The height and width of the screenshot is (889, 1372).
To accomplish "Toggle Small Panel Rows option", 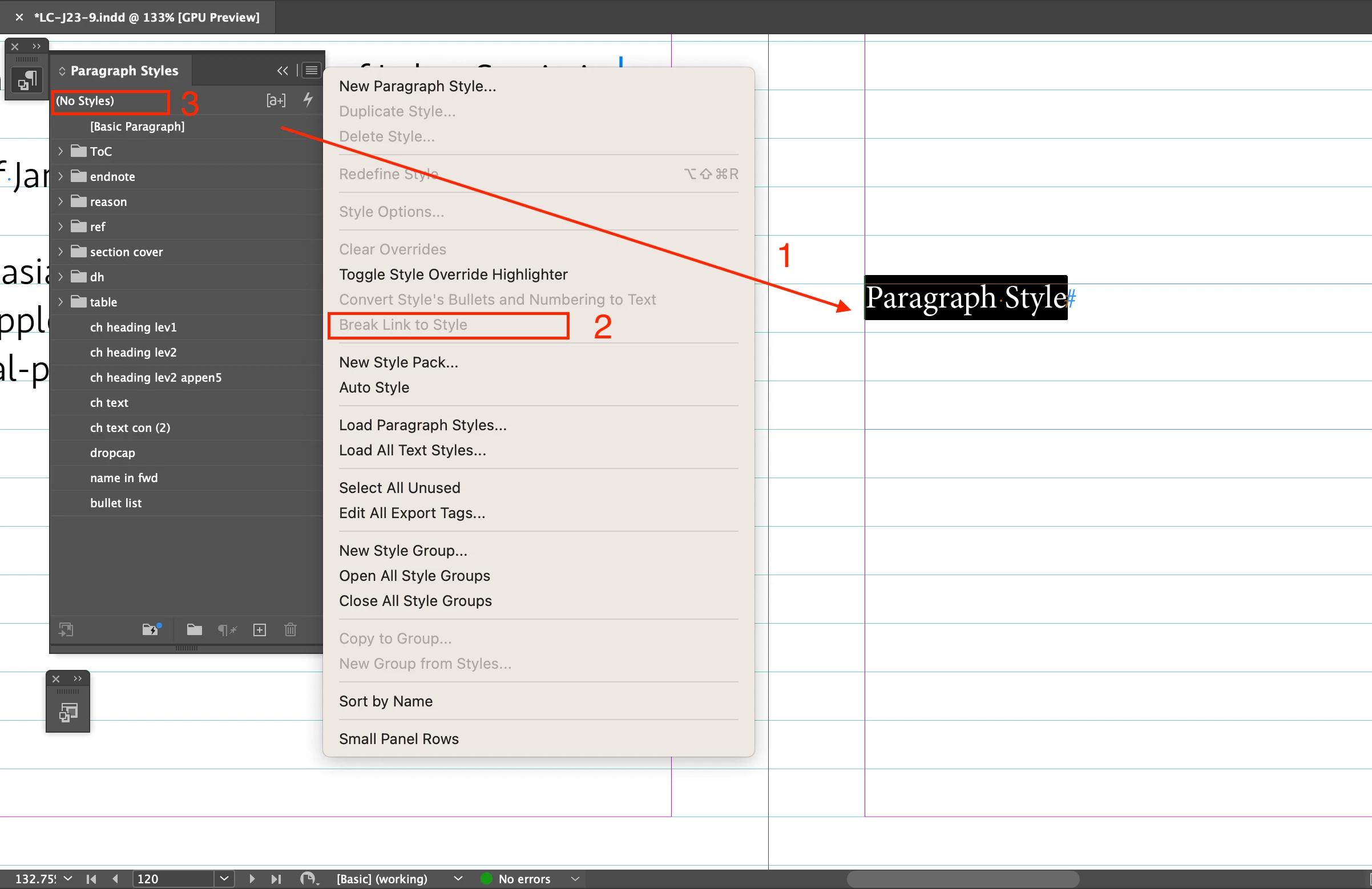I will point(398,738).
